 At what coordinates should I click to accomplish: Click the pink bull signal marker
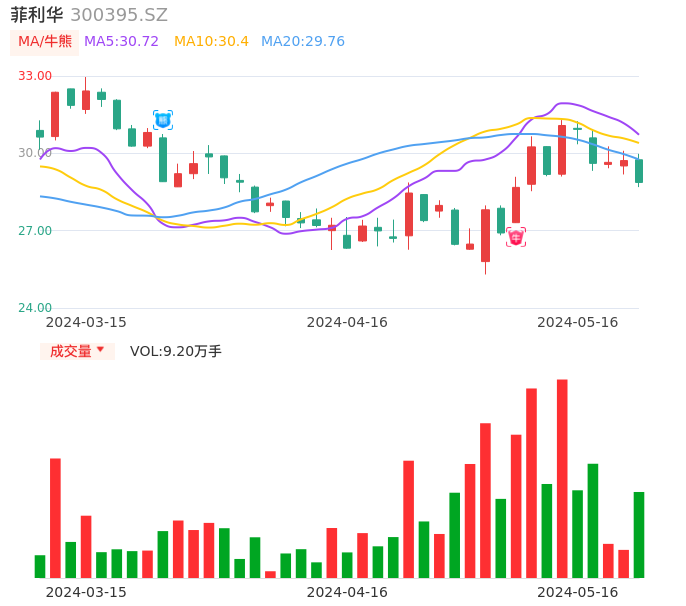pos(516,237)
